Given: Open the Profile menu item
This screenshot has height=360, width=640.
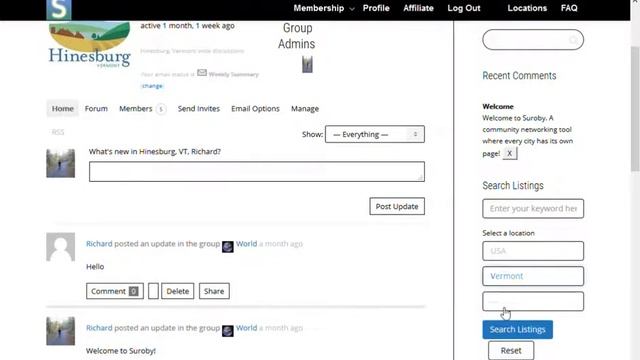Looking at the screenshot, I should (x=376, y=8).
